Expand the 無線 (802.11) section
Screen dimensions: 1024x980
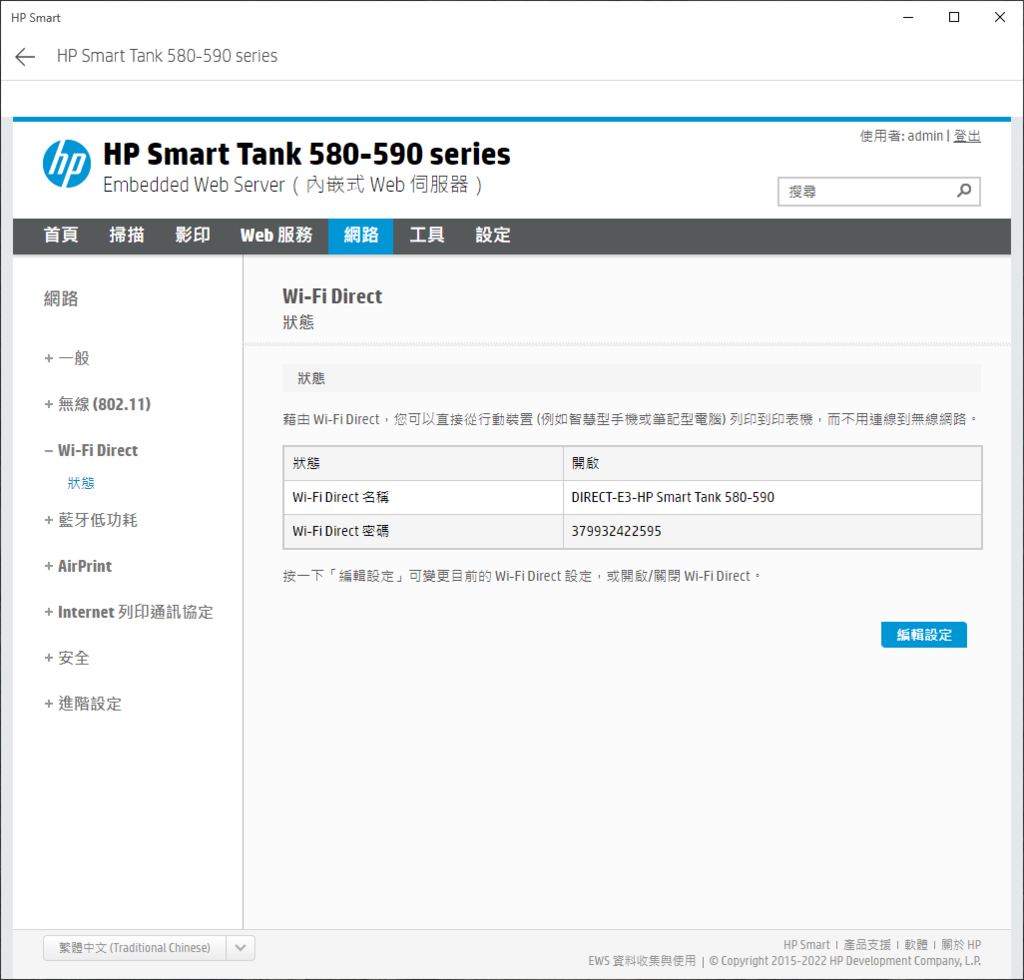[x=97, y=405]
